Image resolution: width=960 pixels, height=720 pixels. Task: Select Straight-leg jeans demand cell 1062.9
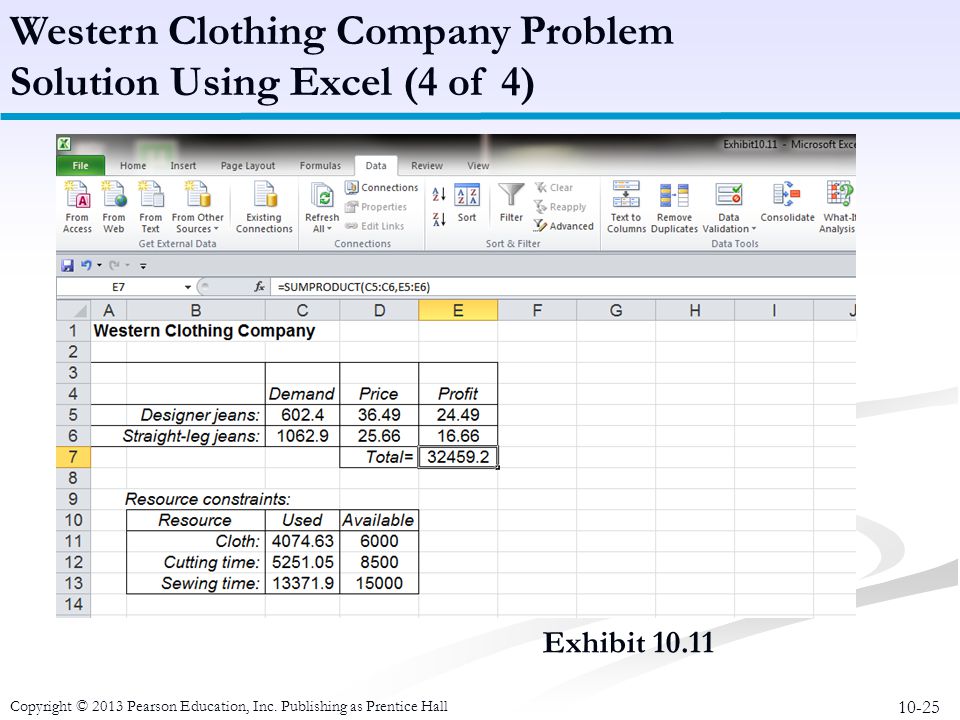302,436
